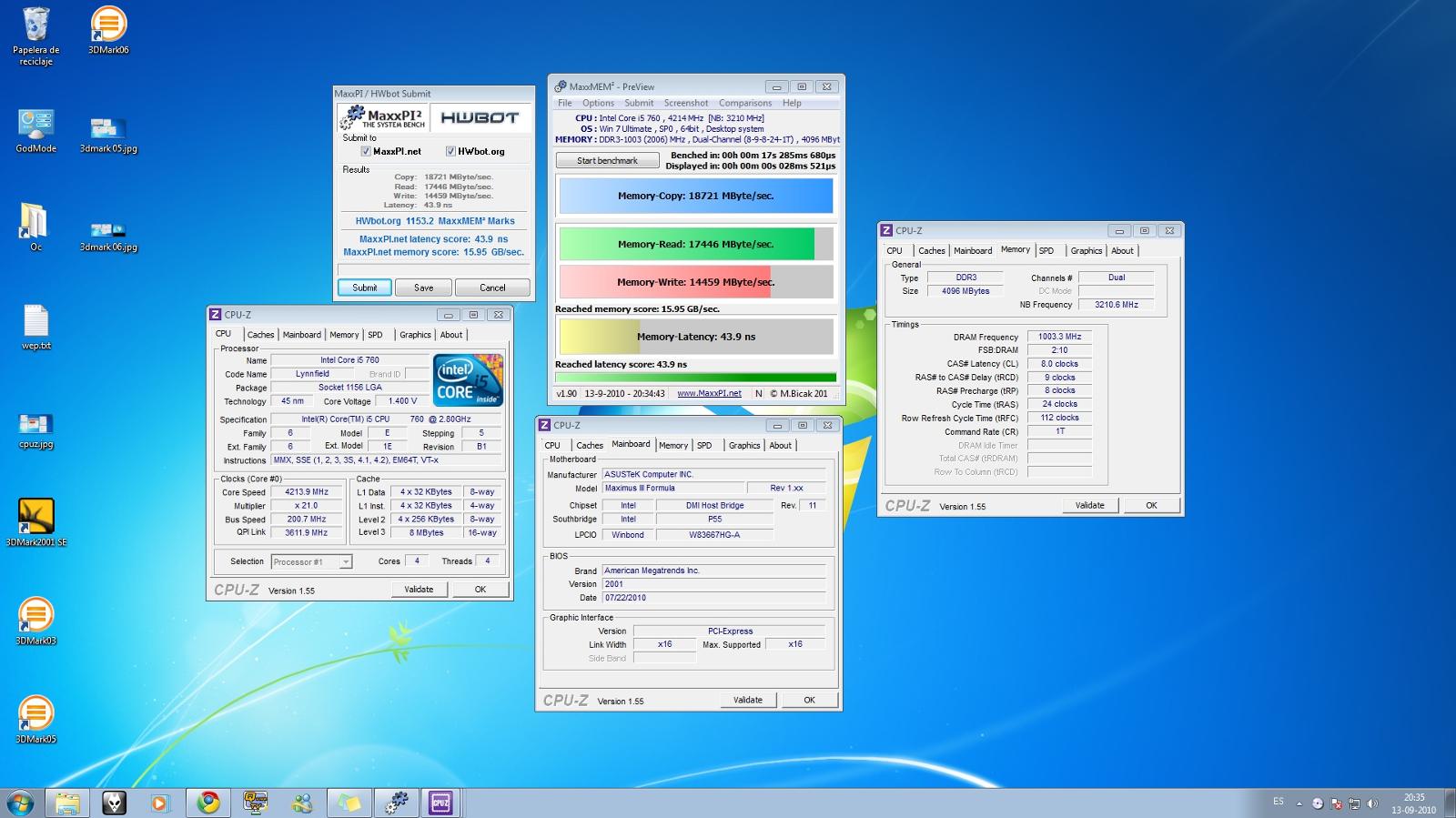This screenshot has width=1456, height=818.
Task: Click the HWBOT logo in submit dialog
Action: (x=480, y=117)
